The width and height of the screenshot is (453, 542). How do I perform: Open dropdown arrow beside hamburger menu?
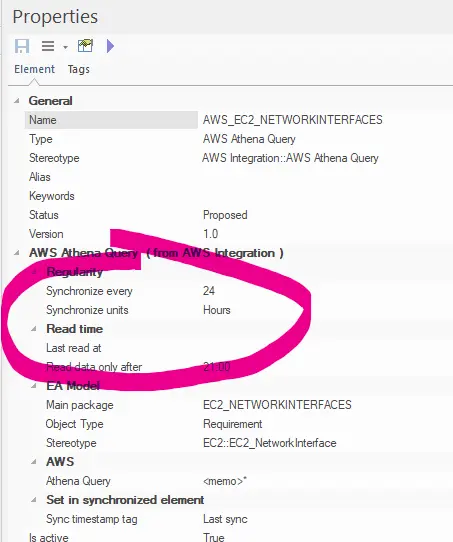pyautogui.click(x=65, y=47)
